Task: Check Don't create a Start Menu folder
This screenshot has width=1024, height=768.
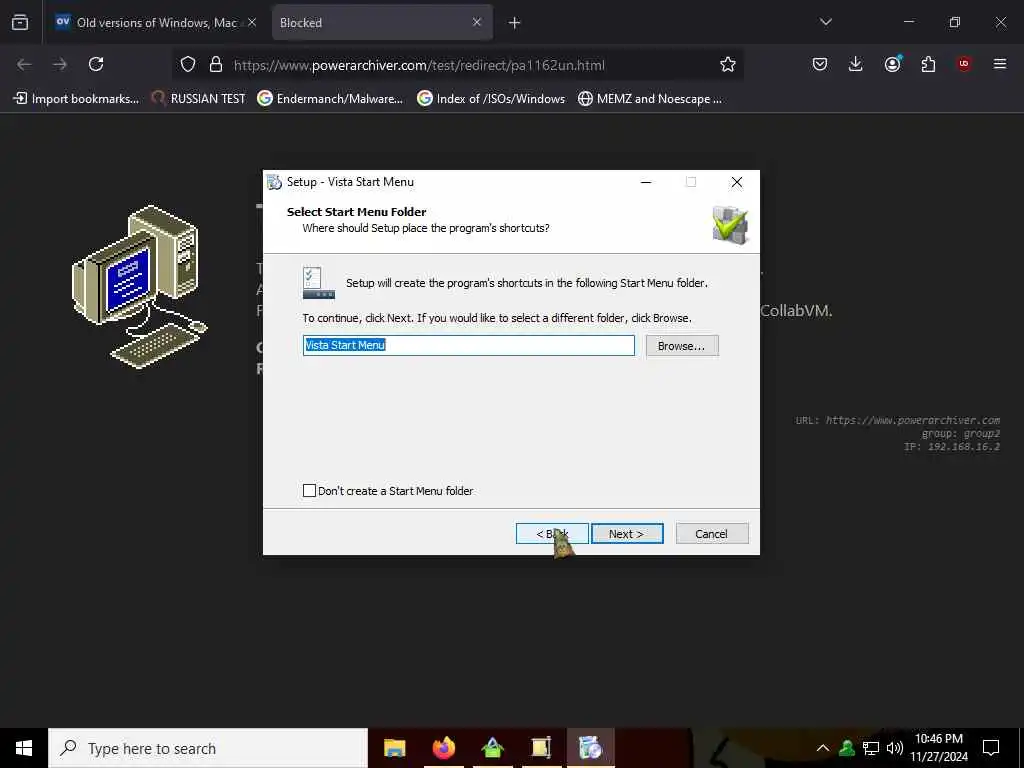Action: [310, 490]
